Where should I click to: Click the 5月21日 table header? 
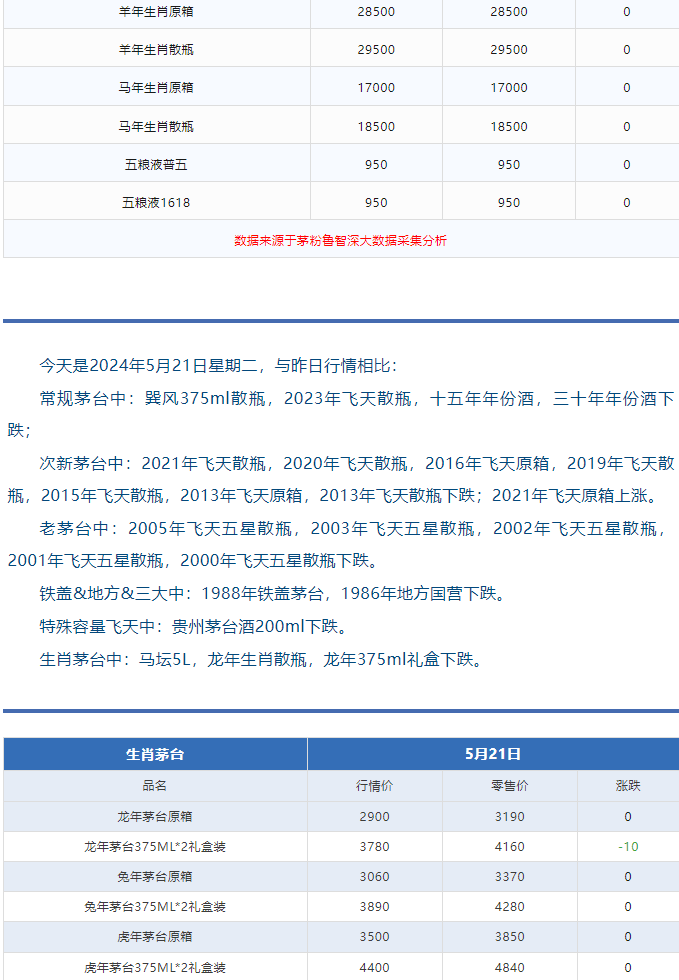493,754
